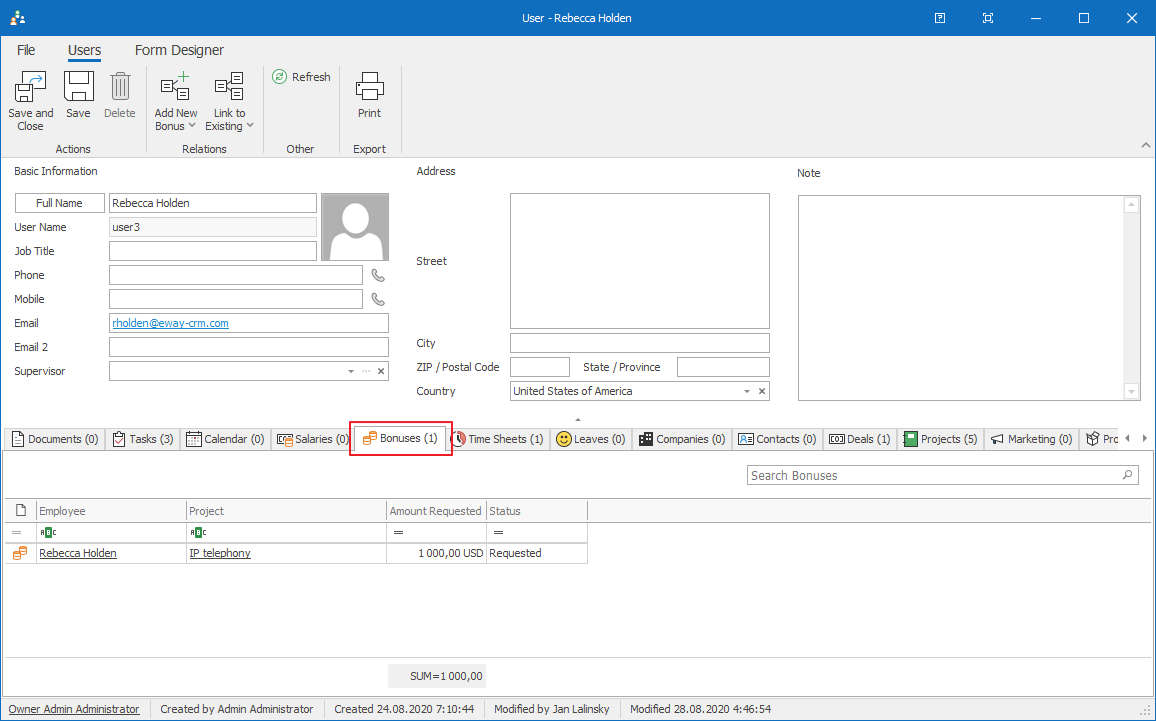Switch to Companies (0) tab

[x=682, y=439]
